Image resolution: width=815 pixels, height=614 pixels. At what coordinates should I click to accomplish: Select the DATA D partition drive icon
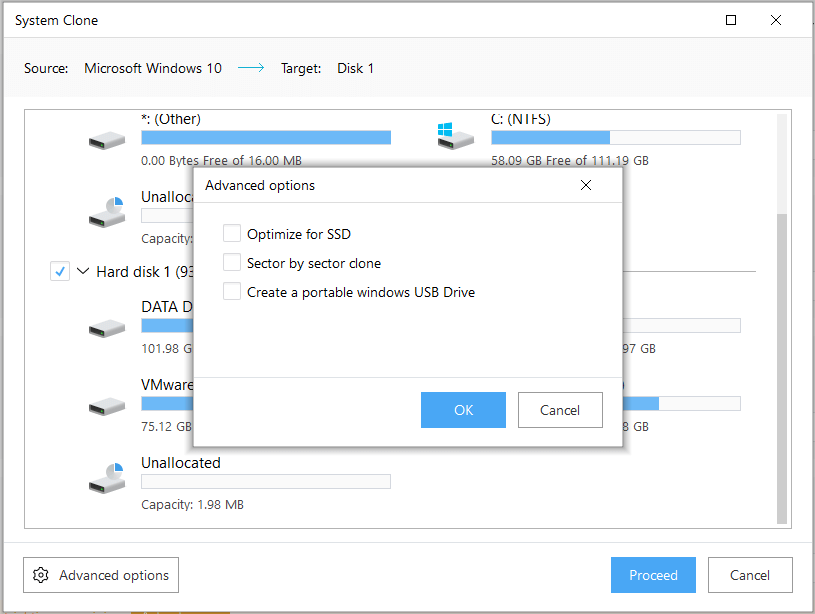(x=107, y=329)
